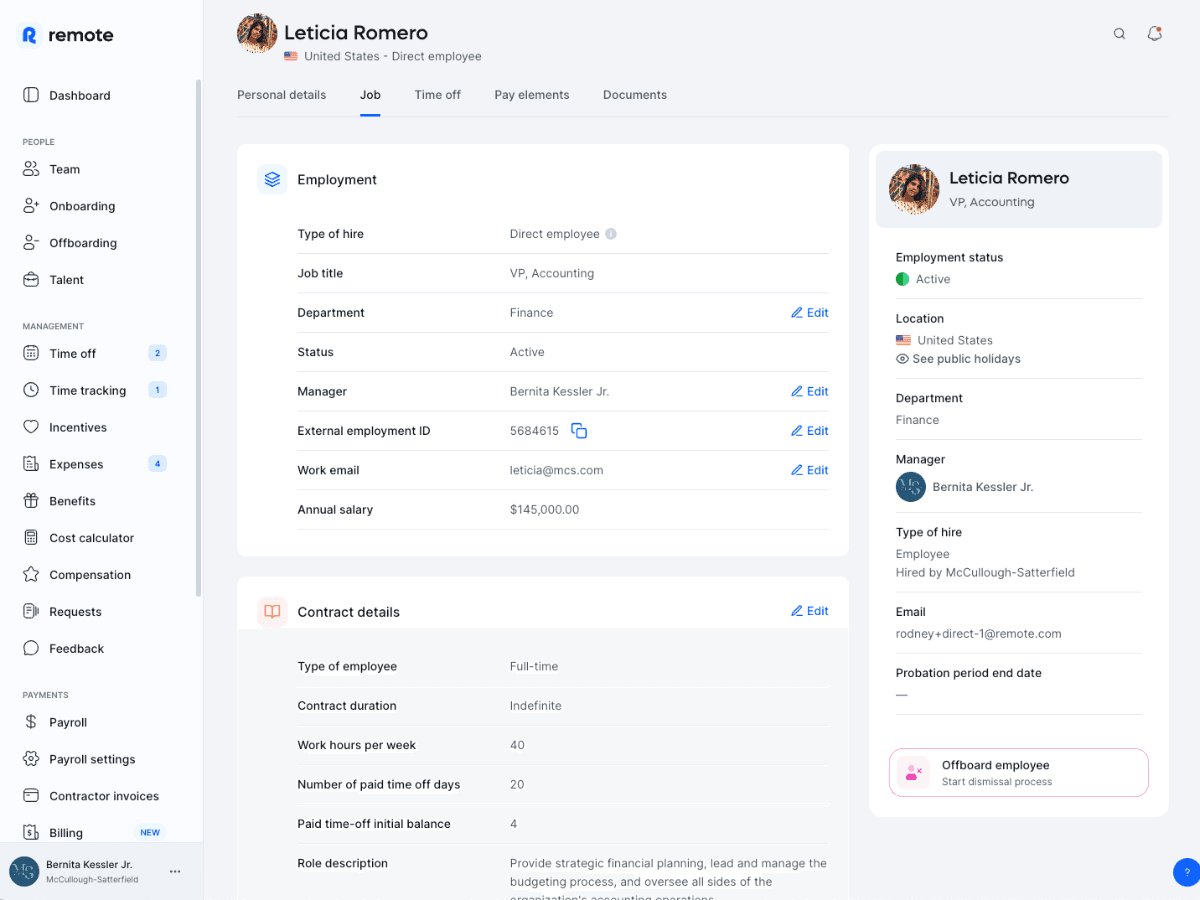Select the Documents tab

634,95
